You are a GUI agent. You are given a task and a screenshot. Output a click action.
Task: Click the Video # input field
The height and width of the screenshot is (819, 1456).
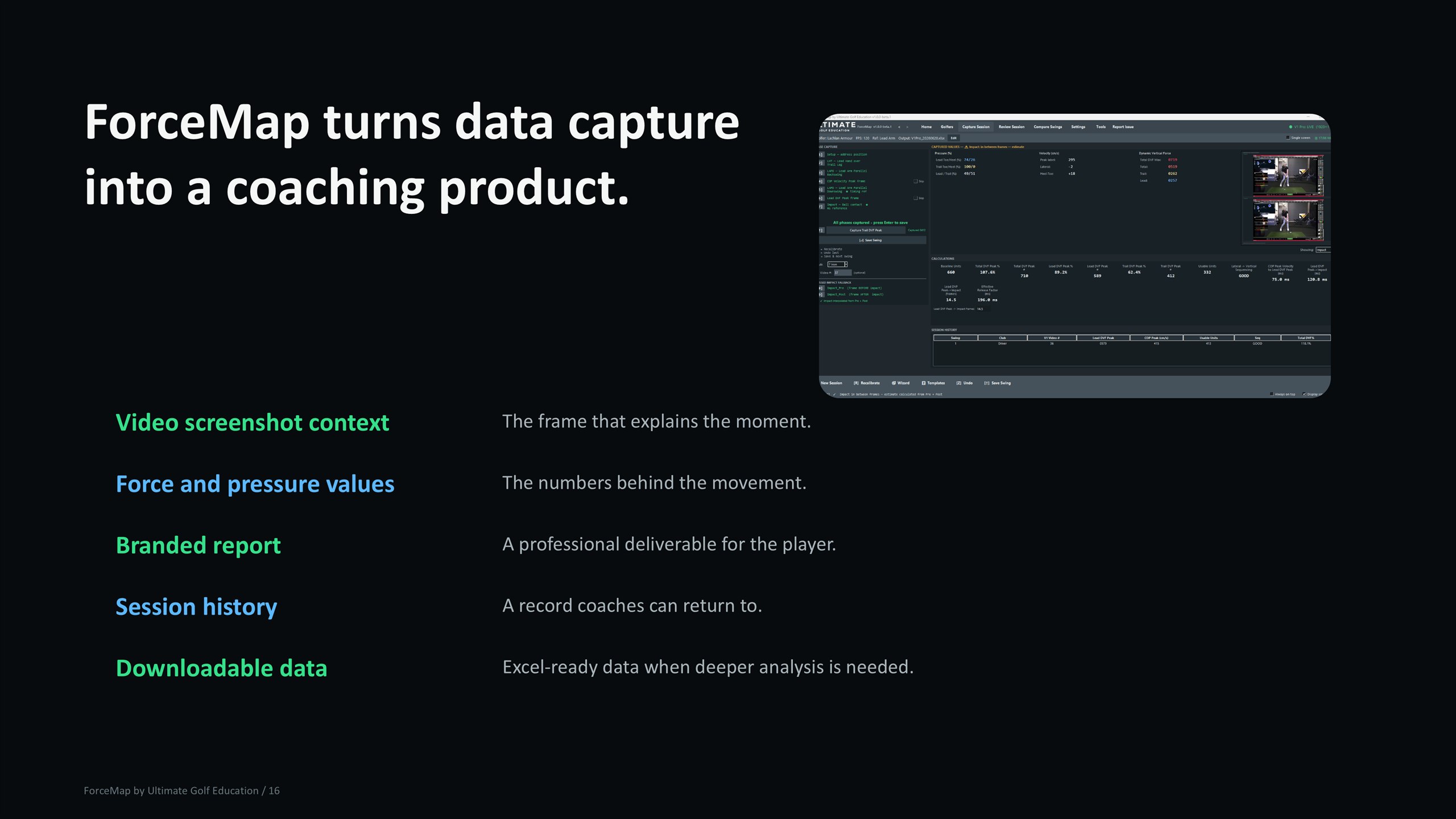(842, 273)
